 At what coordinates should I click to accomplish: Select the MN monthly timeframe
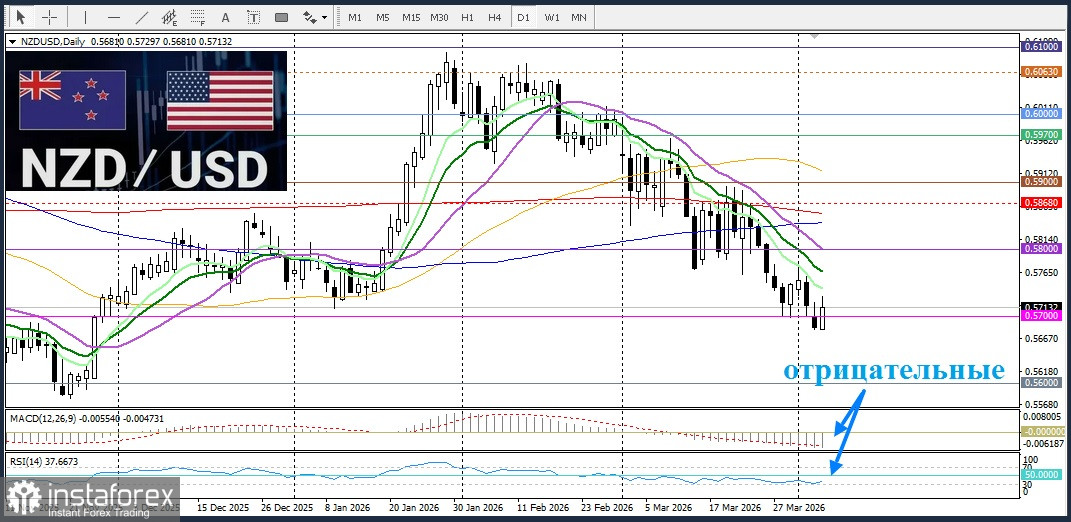(579, 17)
